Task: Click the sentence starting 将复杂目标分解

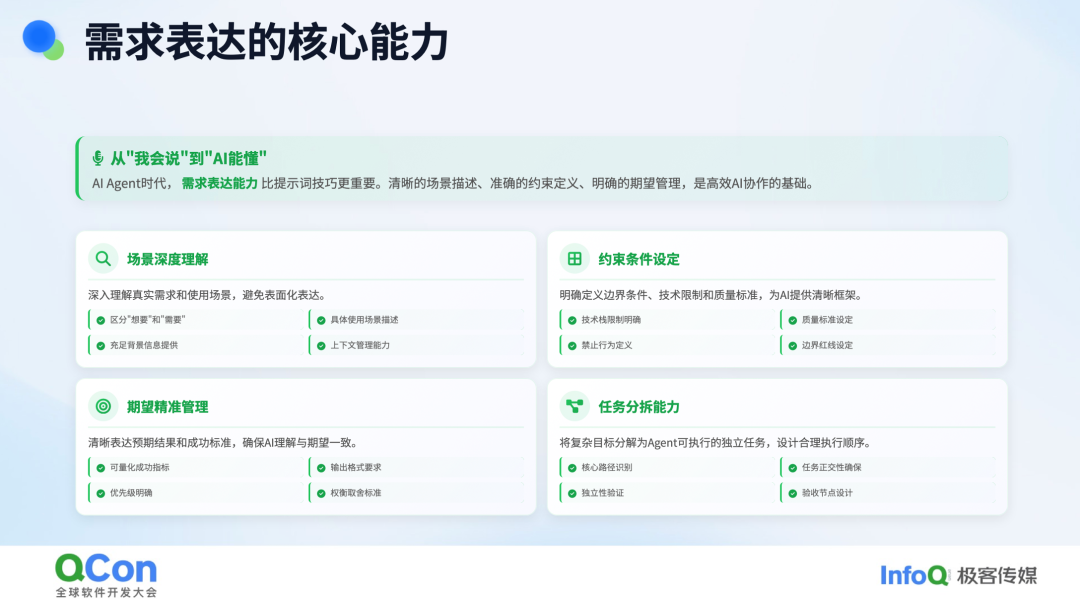Action: (x=715, y=442)
